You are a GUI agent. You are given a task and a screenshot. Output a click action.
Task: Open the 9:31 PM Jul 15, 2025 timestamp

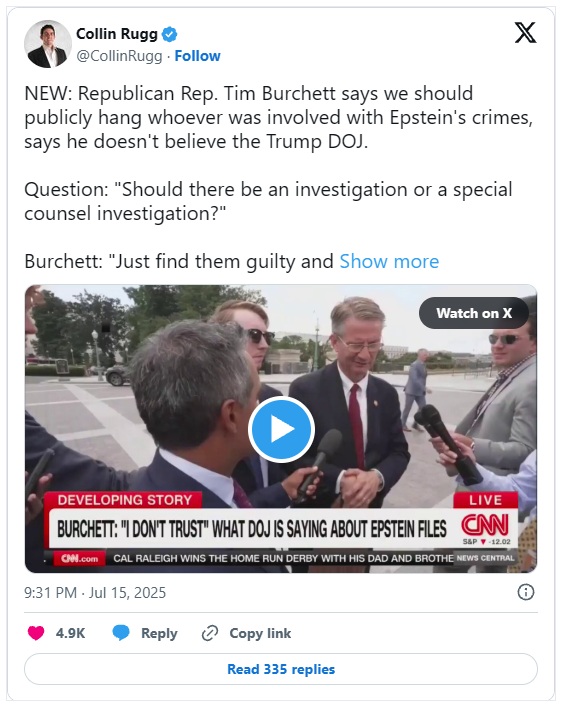95,593
